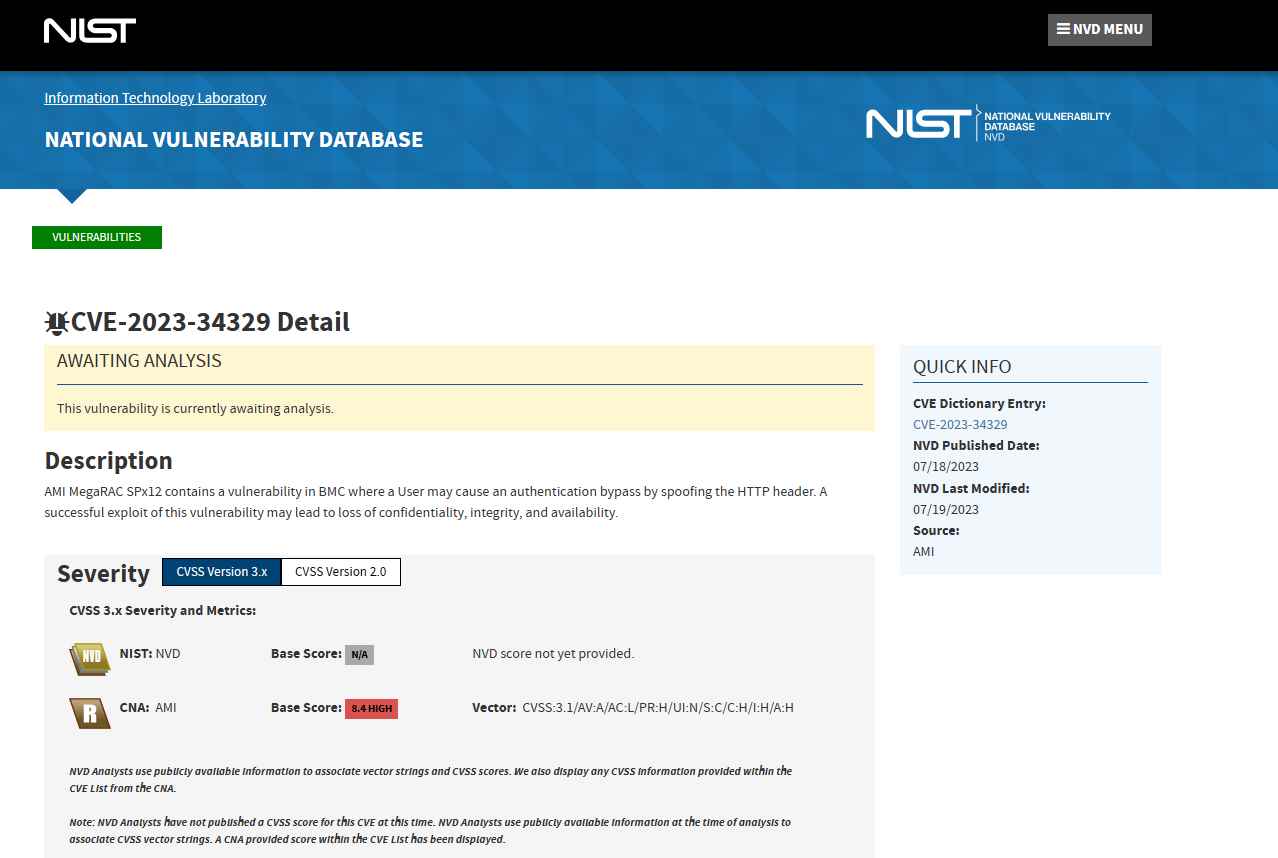
Task: Click the 'Description' heading
Action: click(x=109, y=461)
